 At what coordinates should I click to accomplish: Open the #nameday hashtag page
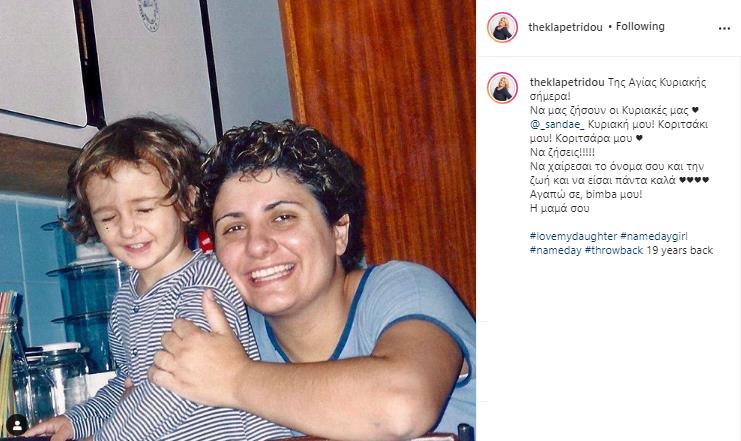click(x=555, y=250)
